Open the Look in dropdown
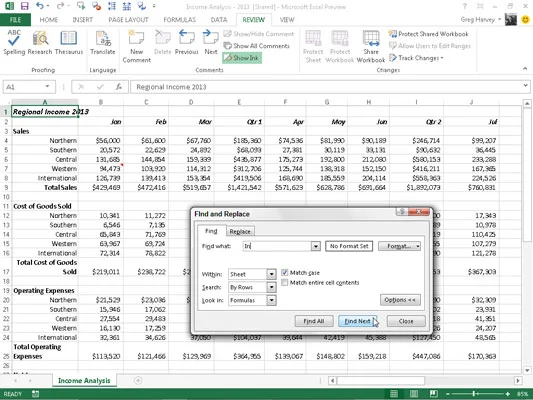Image resolution: width=533 pixels, height=400 pixels. (x=271, y=300)
